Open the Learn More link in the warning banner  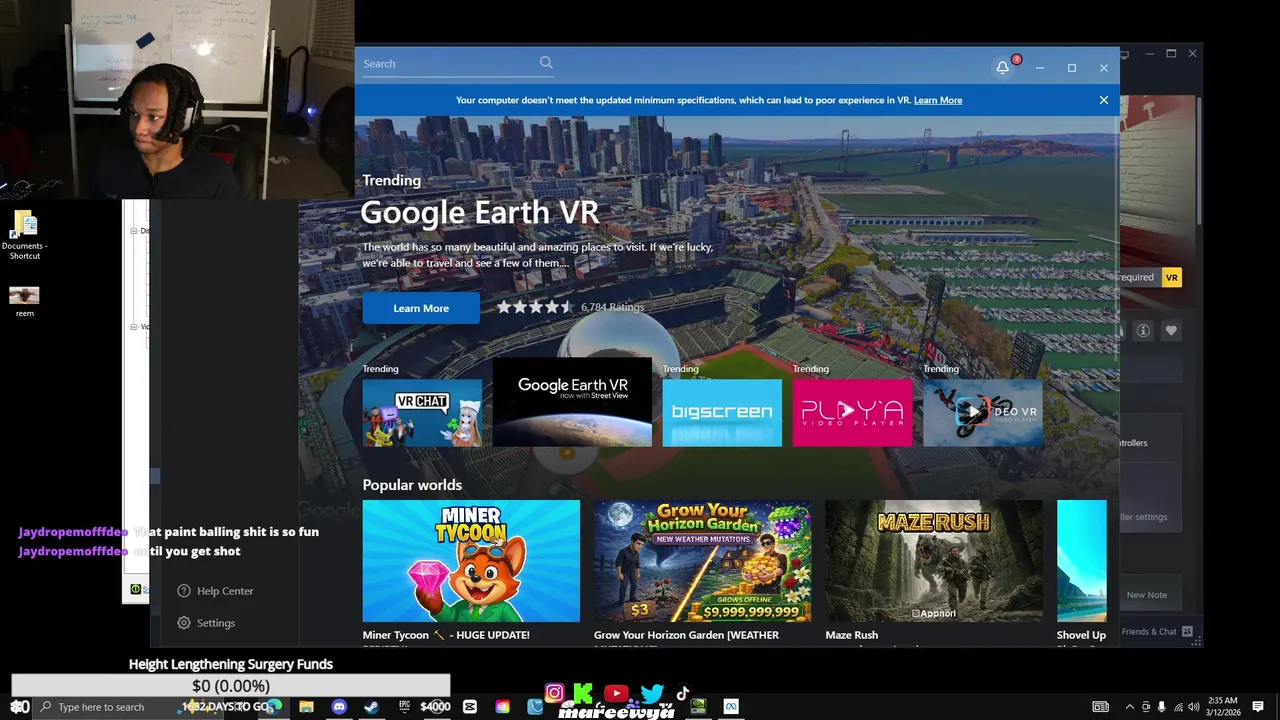tap(937, 100)
